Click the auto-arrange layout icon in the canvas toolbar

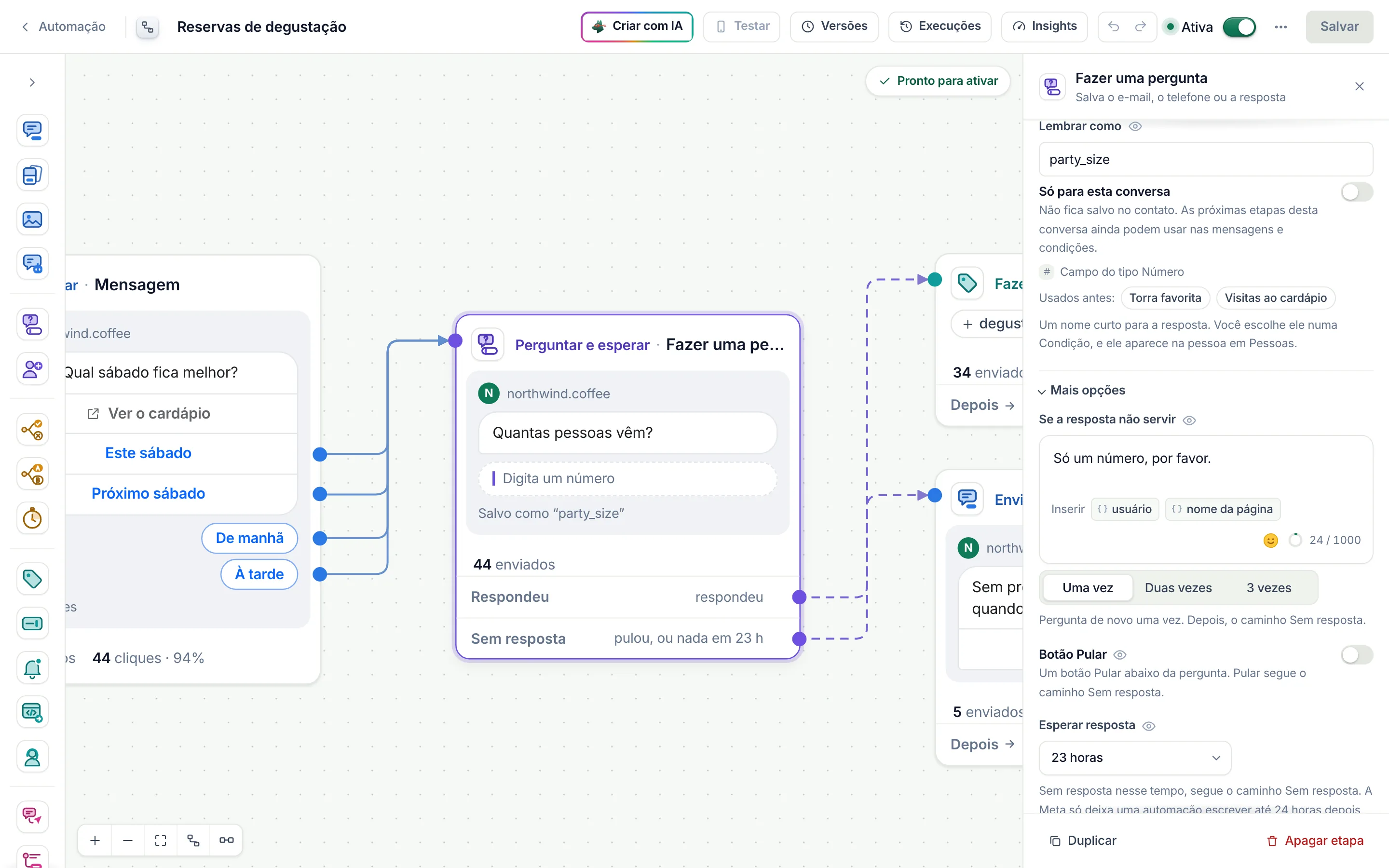[193, 841]
